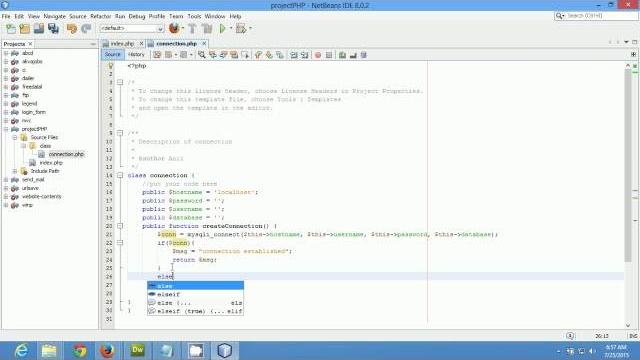
Task: Click the Redo toolbar icon
Action: (86, 29)
